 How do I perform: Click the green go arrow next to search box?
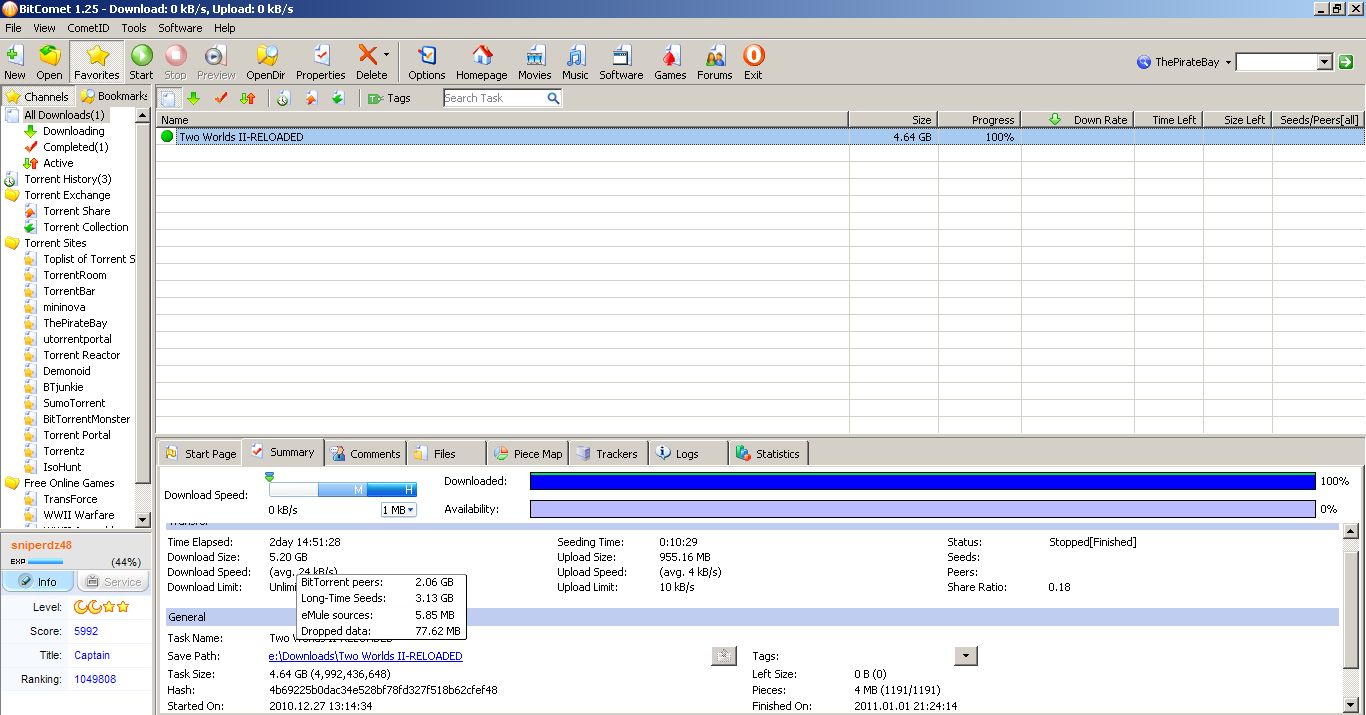click(1346, 62)
